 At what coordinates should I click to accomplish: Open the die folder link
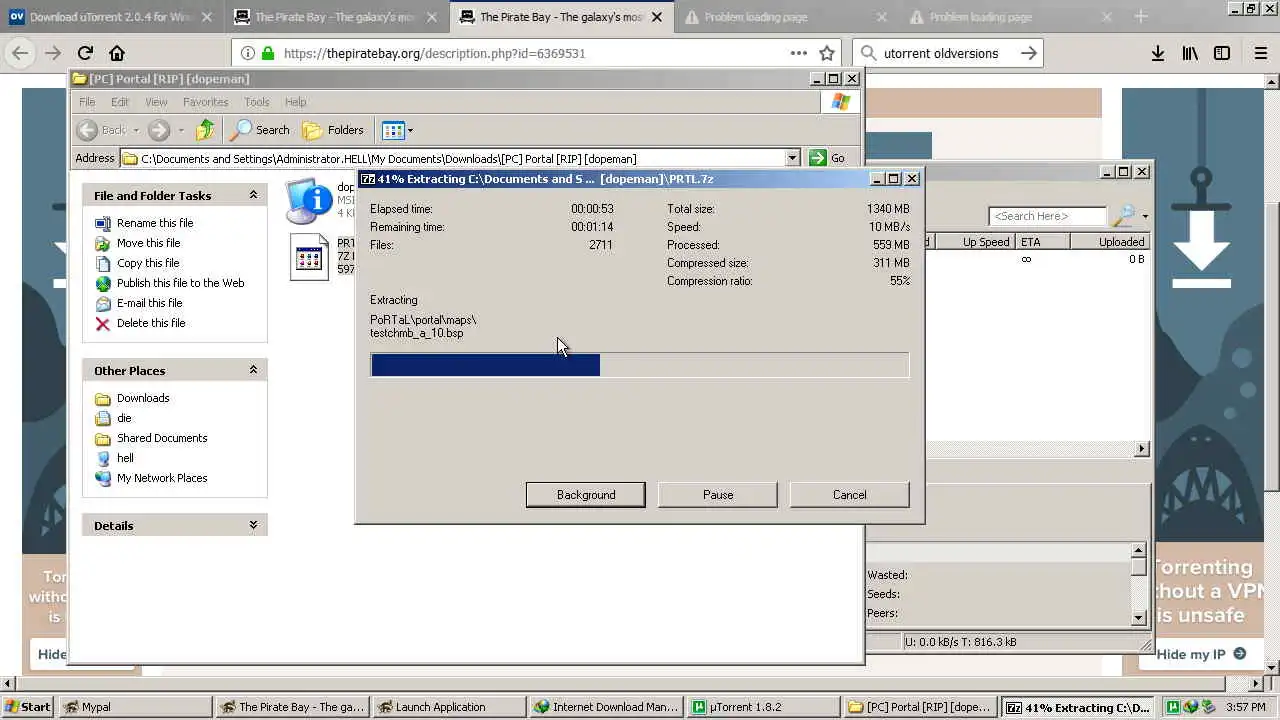coord(124,418)
